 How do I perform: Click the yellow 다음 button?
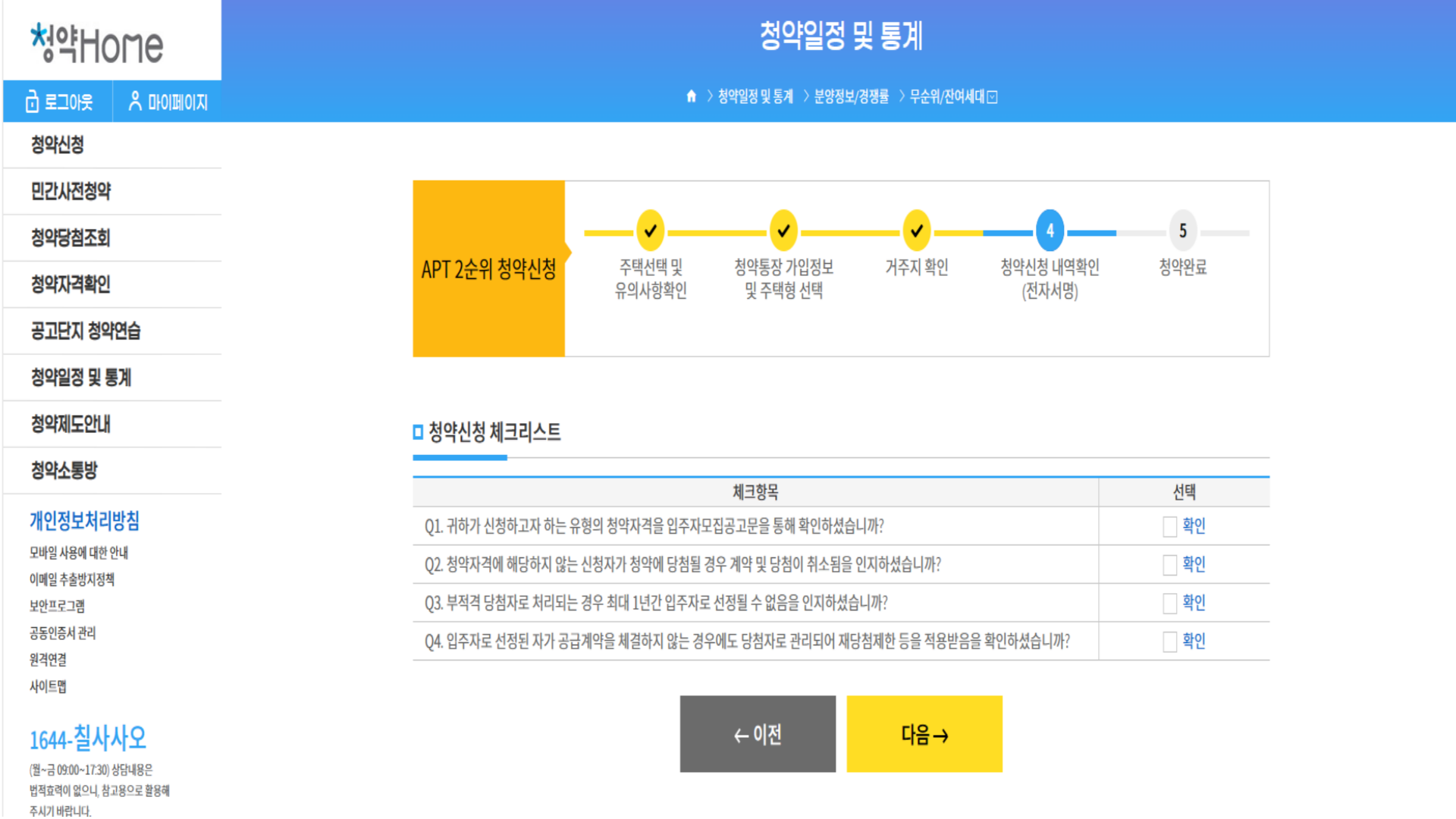(924, 733)
